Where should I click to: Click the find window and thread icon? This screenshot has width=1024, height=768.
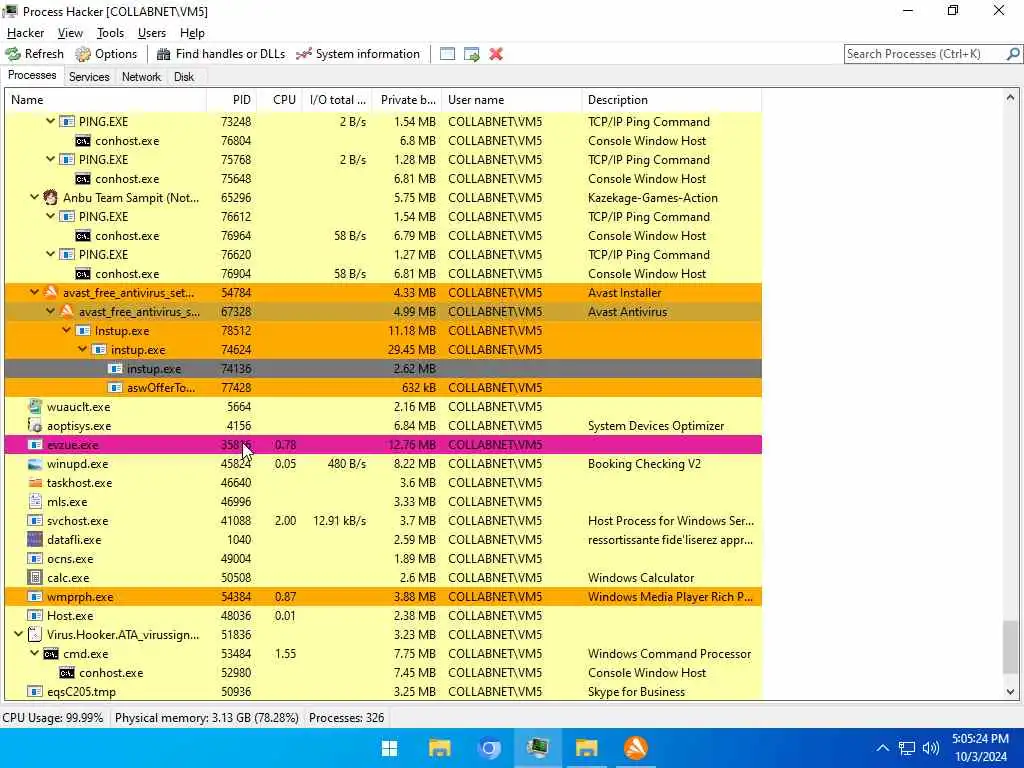(472, 54)
